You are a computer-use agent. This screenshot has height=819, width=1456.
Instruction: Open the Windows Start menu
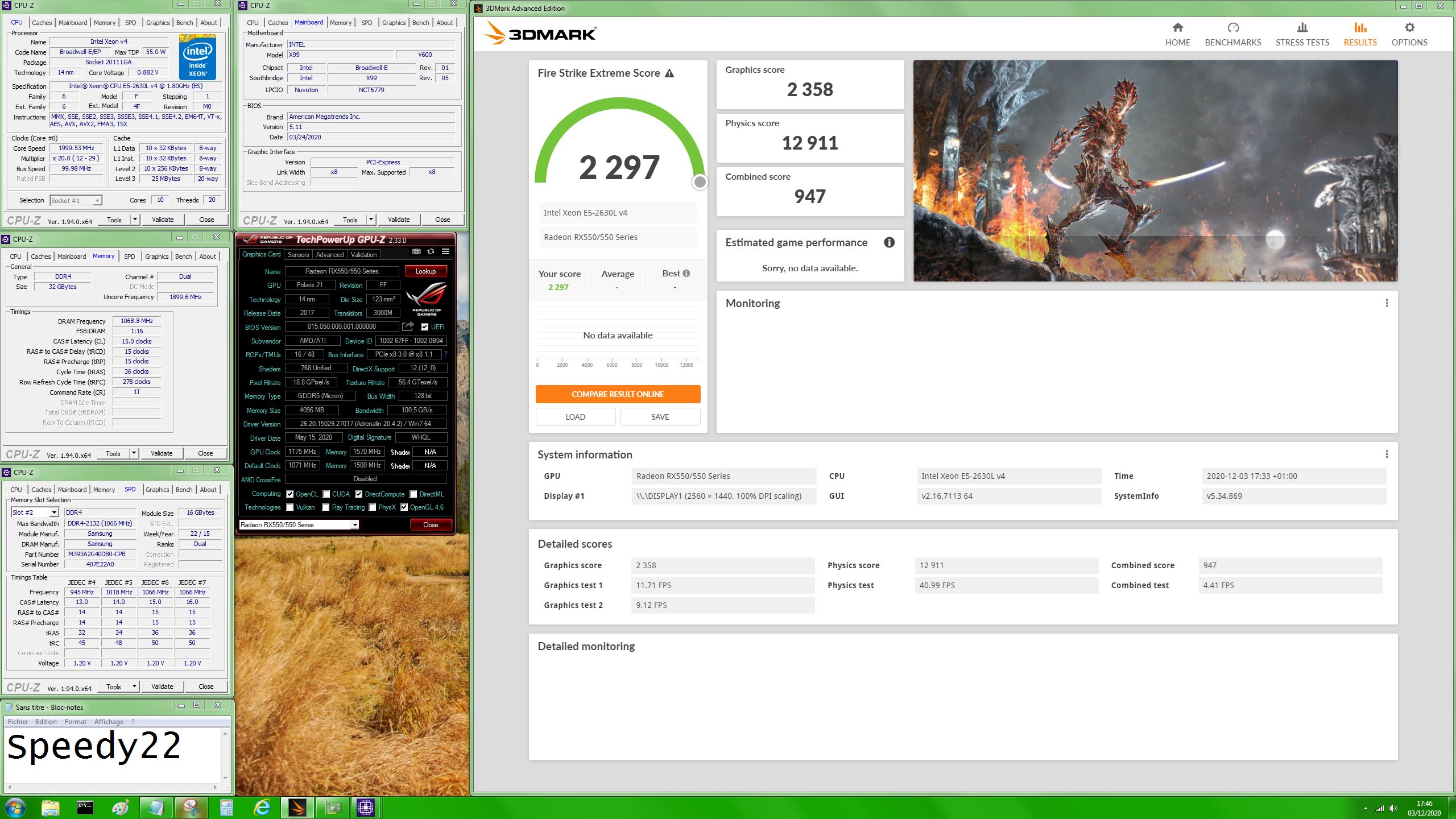[15, 808]
